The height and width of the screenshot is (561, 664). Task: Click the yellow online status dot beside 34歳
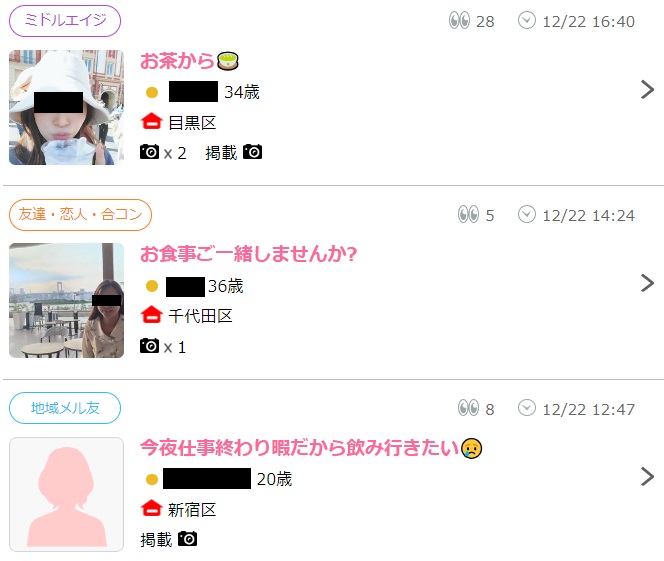tap(152, 92)
